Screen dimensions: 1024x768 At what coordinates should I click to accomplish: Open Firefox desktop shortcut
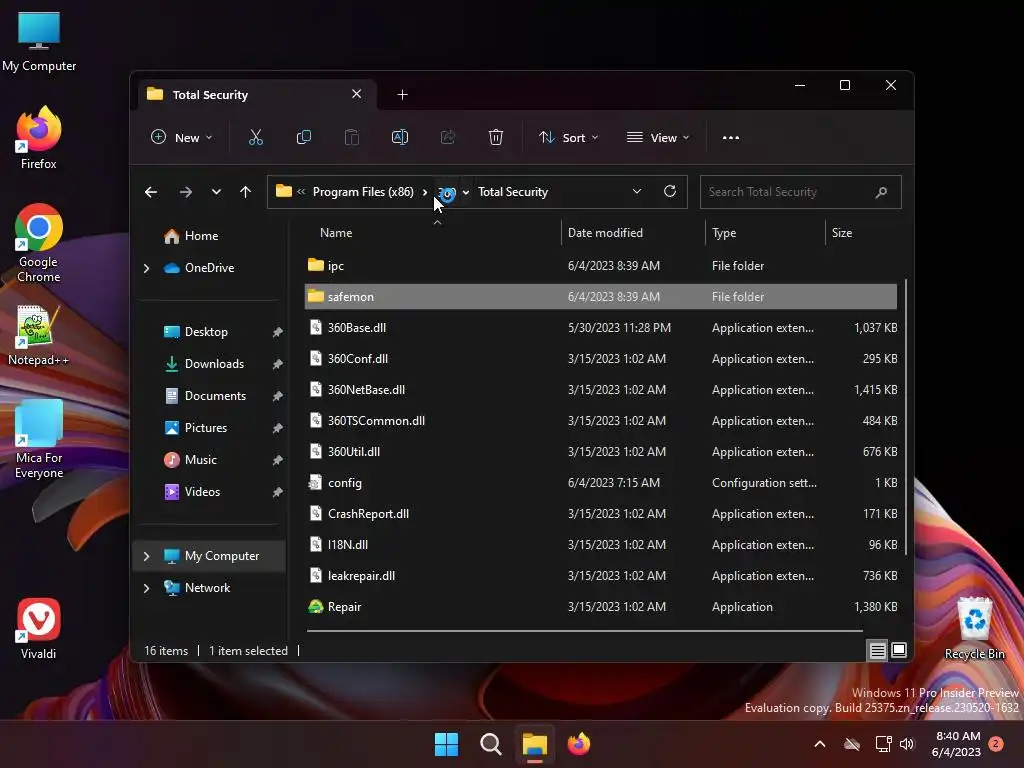(39, 138)
